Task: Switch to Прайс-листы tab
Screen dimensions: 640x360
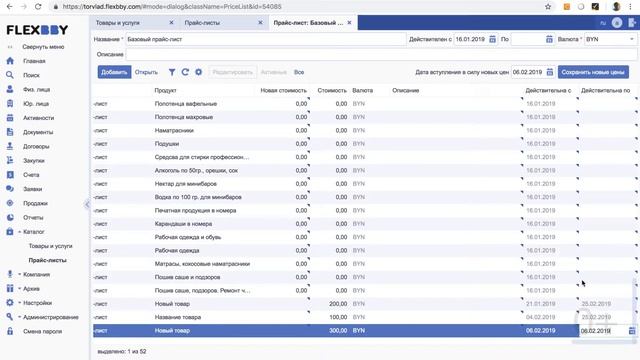Action: (x=202, y=23)
